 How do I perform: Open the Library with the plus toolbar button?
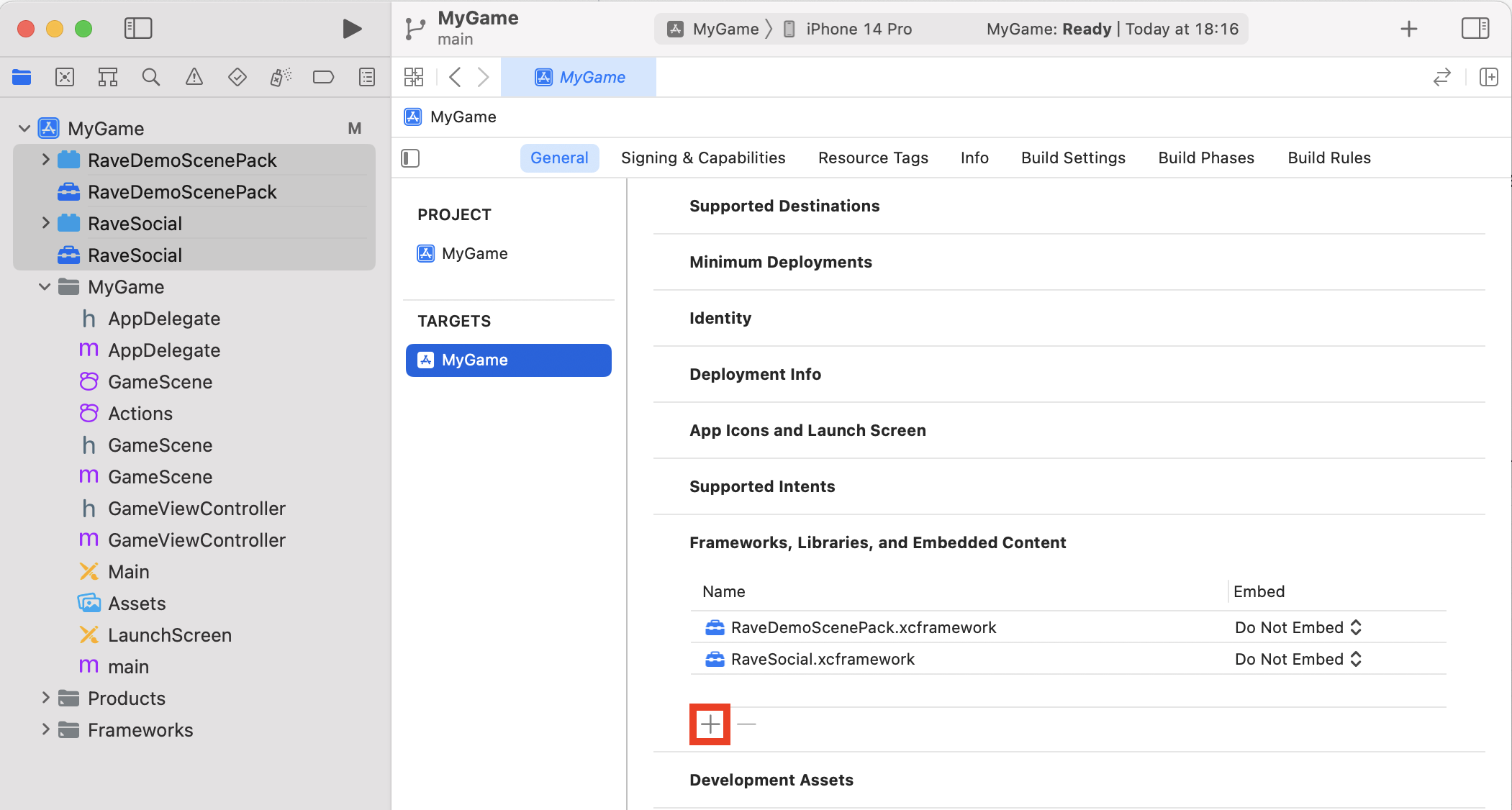pos(1409,29)
